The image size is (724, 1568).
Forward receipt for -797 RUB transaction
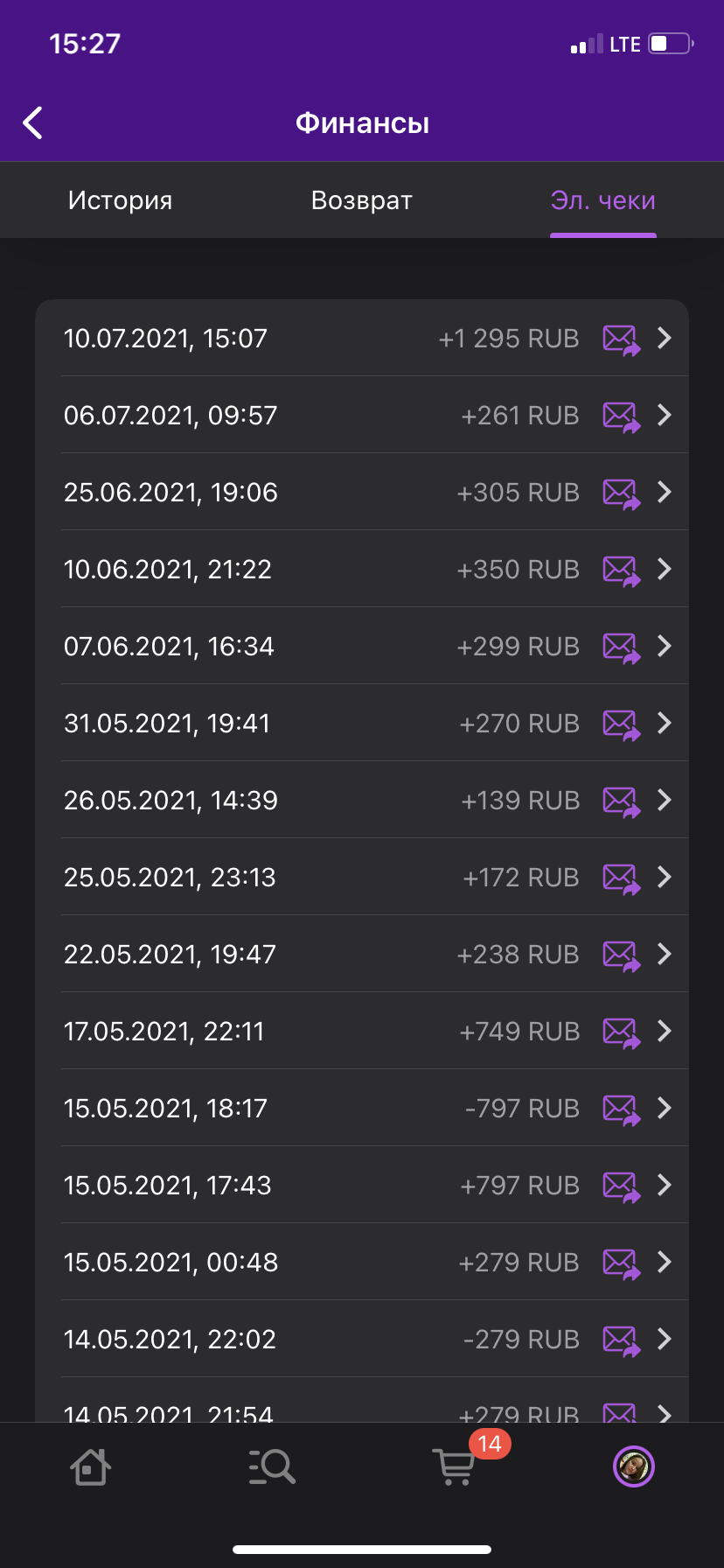tap(622, 1109)
